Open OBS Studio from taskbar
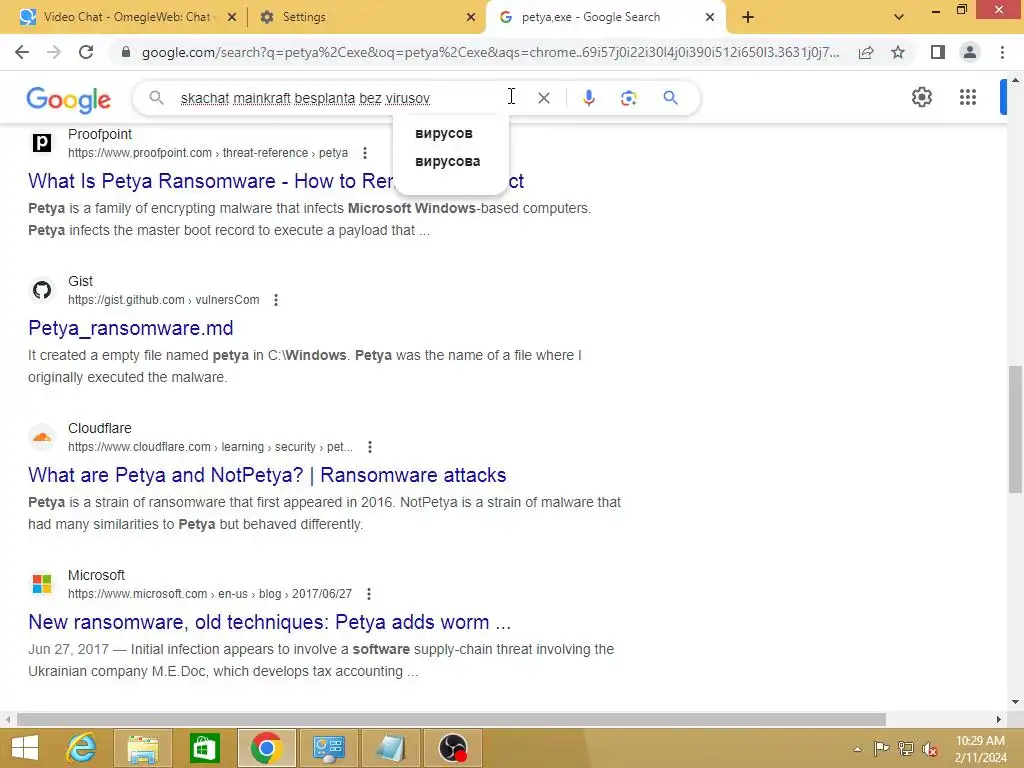 tap(453, 748)
